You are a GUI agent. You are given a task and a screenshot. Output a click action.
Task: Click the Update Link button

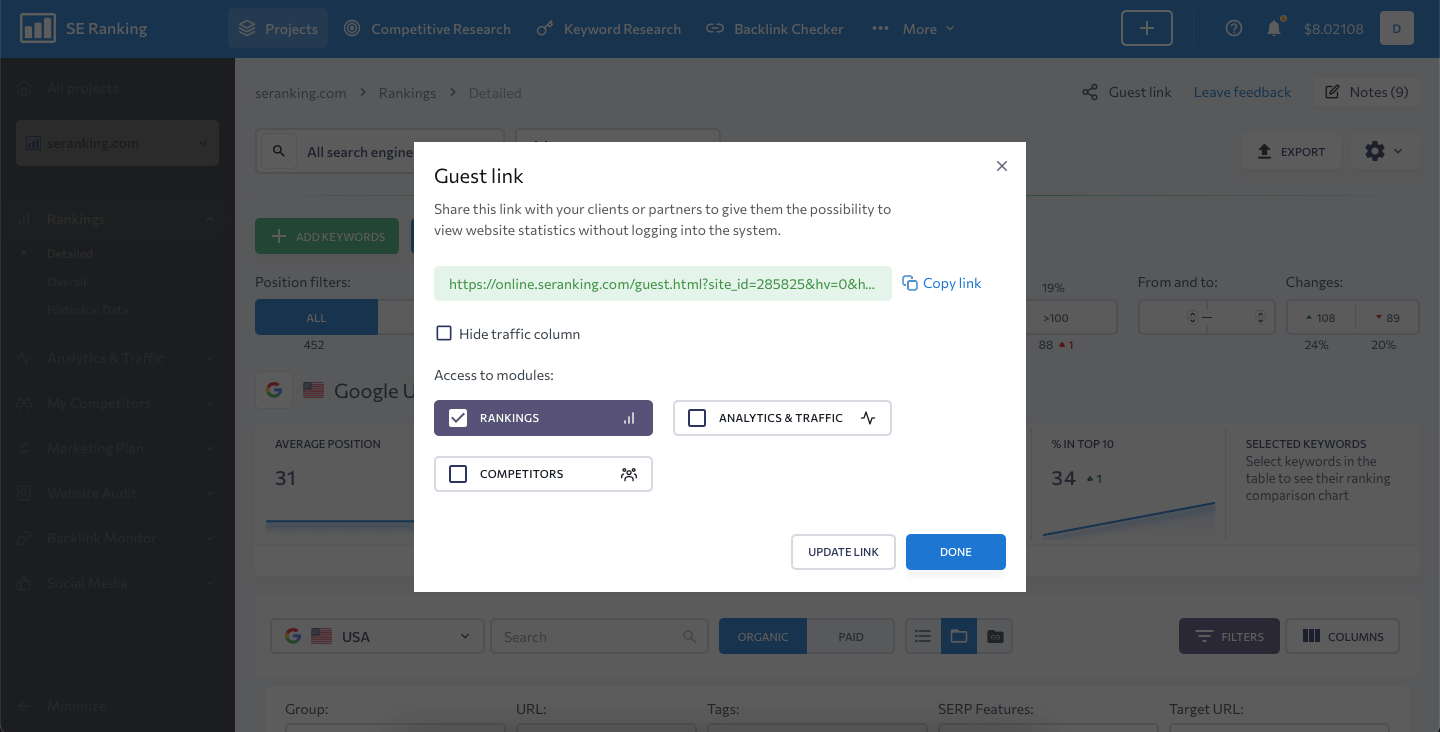pos(843,552)
